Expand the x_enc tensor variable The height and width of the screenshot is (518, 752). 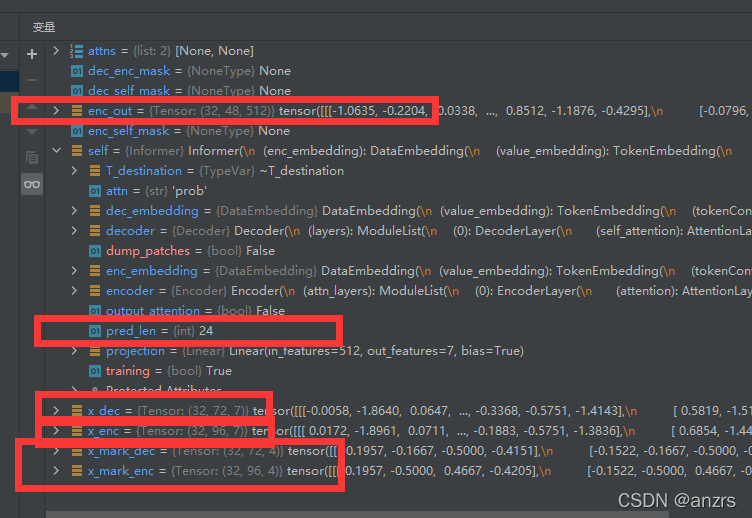coord(56,431)
